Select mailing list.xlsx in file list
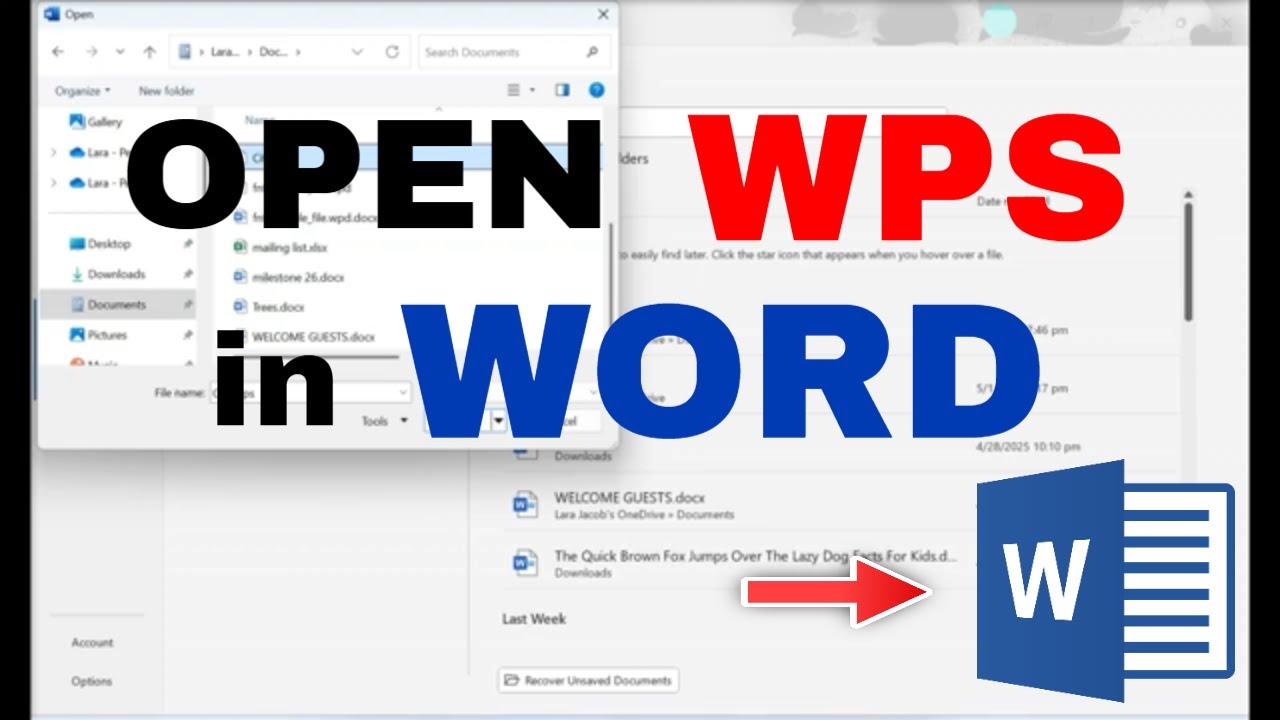The width and height of the screenshot is (1280, 720). coord(290,247)
